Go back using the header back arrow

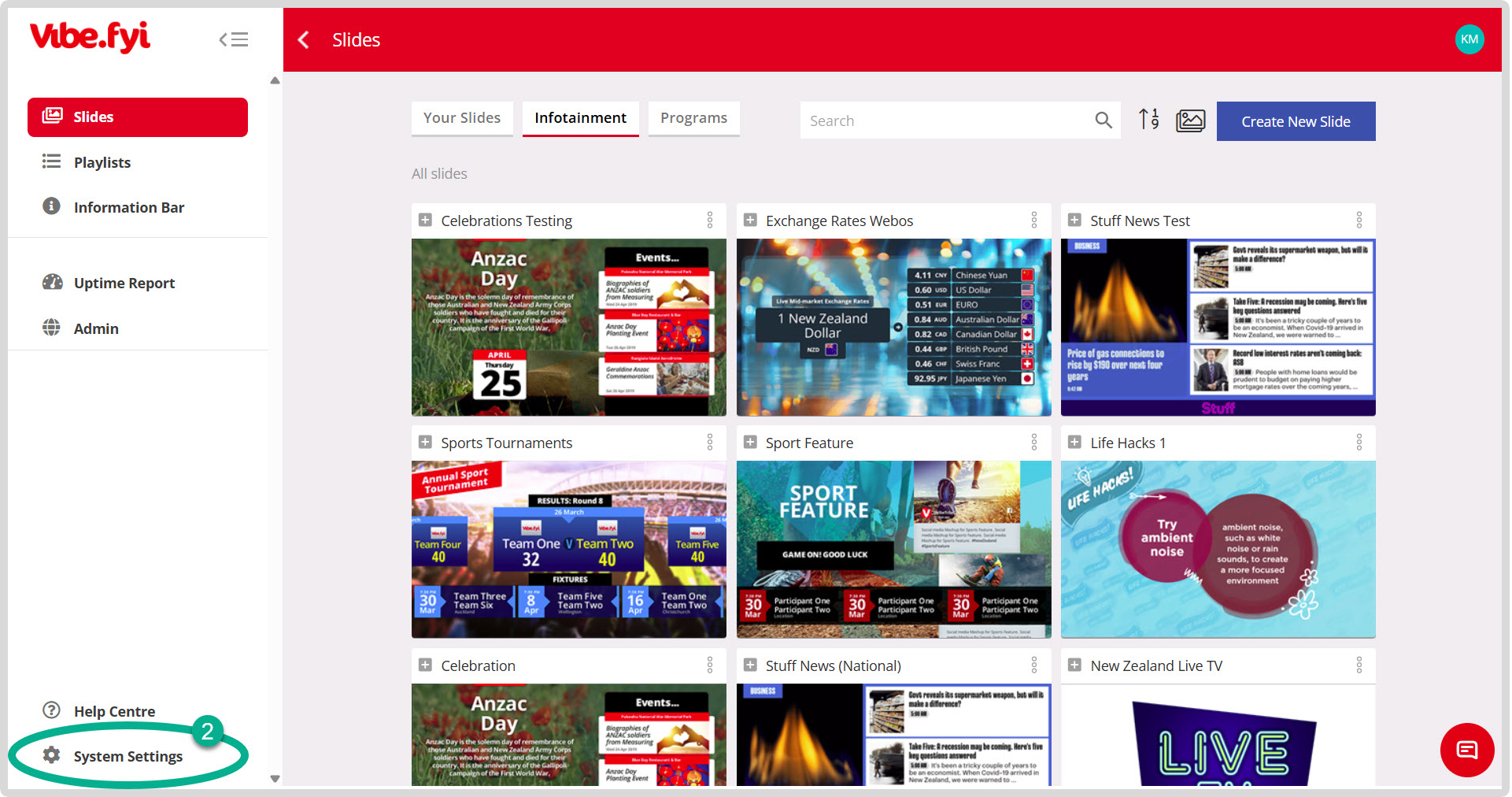(304, 39)
